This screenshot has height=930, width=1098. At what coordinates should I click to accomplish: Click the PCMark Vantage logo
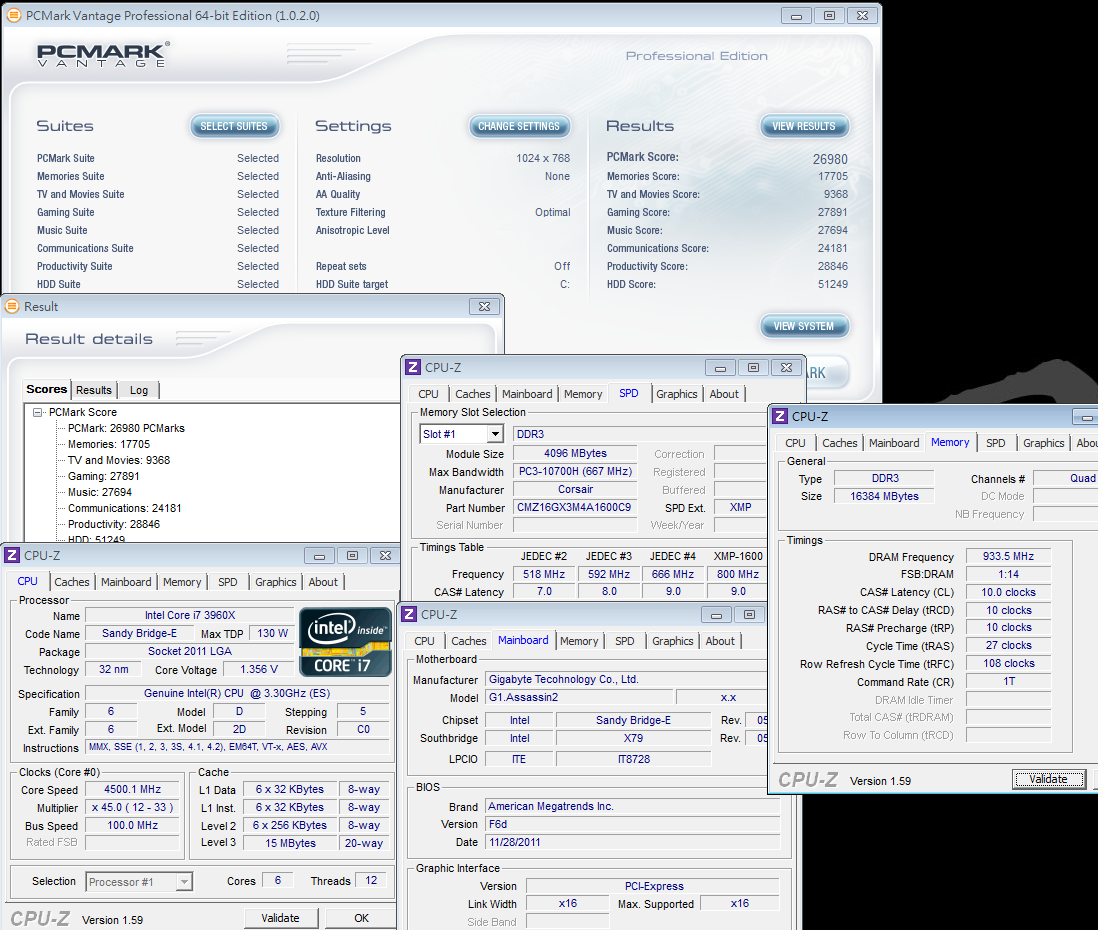[103, 55]
